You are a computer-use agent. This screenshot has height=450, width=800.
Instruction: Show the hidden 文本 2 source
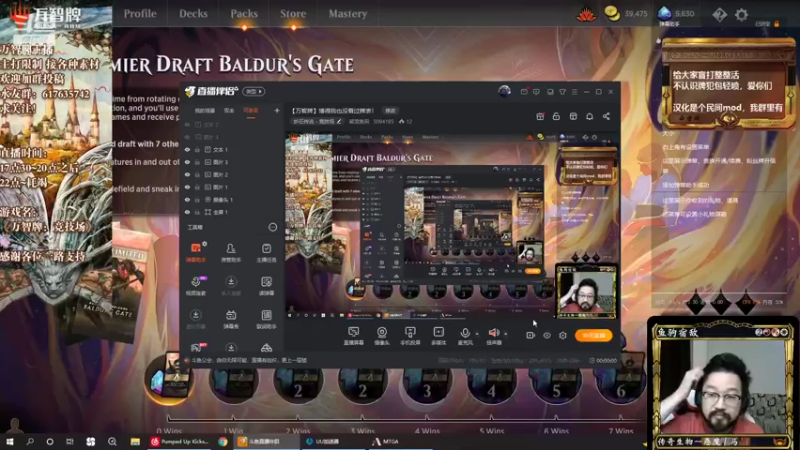point(187,124)
